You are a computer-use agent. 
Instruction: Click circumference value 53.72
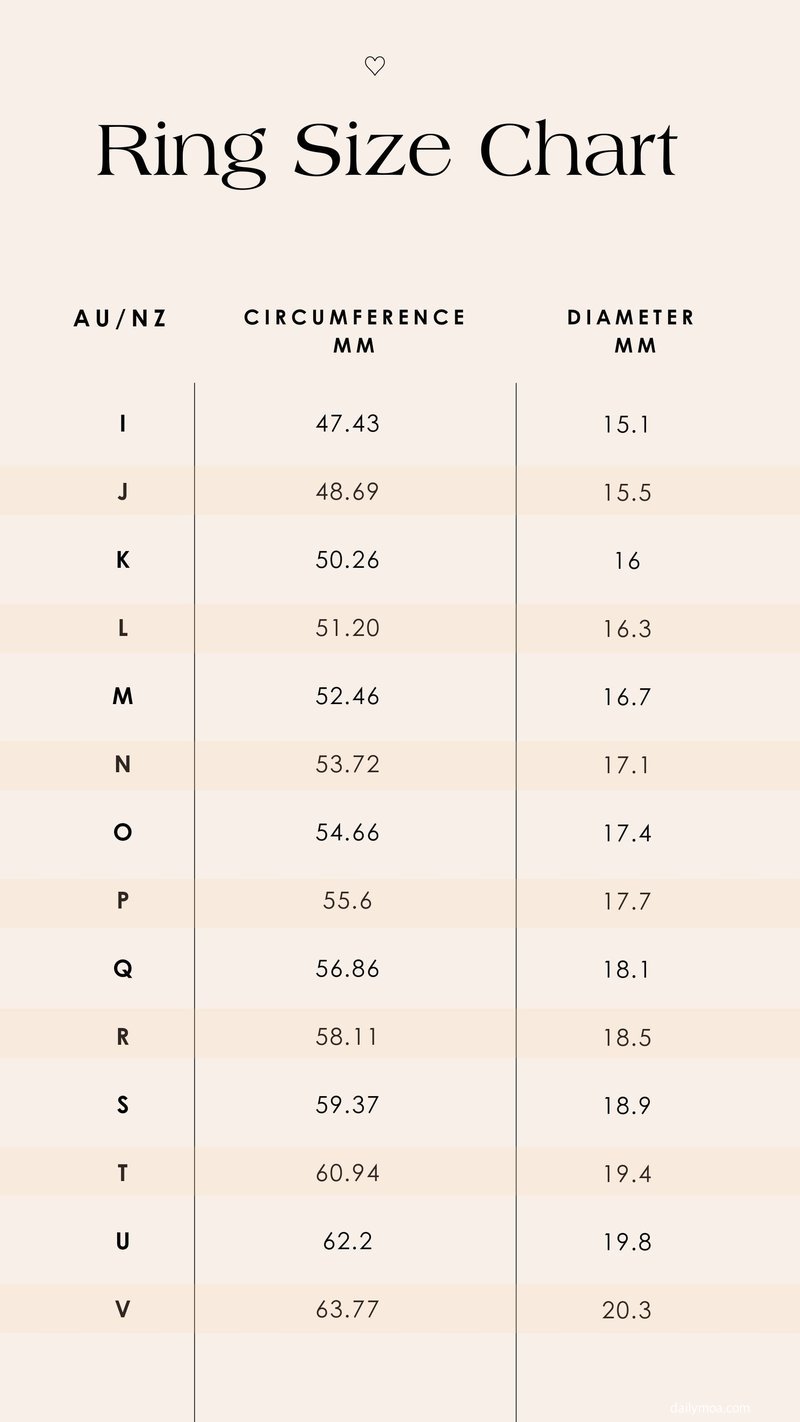(x=348, y=765)
